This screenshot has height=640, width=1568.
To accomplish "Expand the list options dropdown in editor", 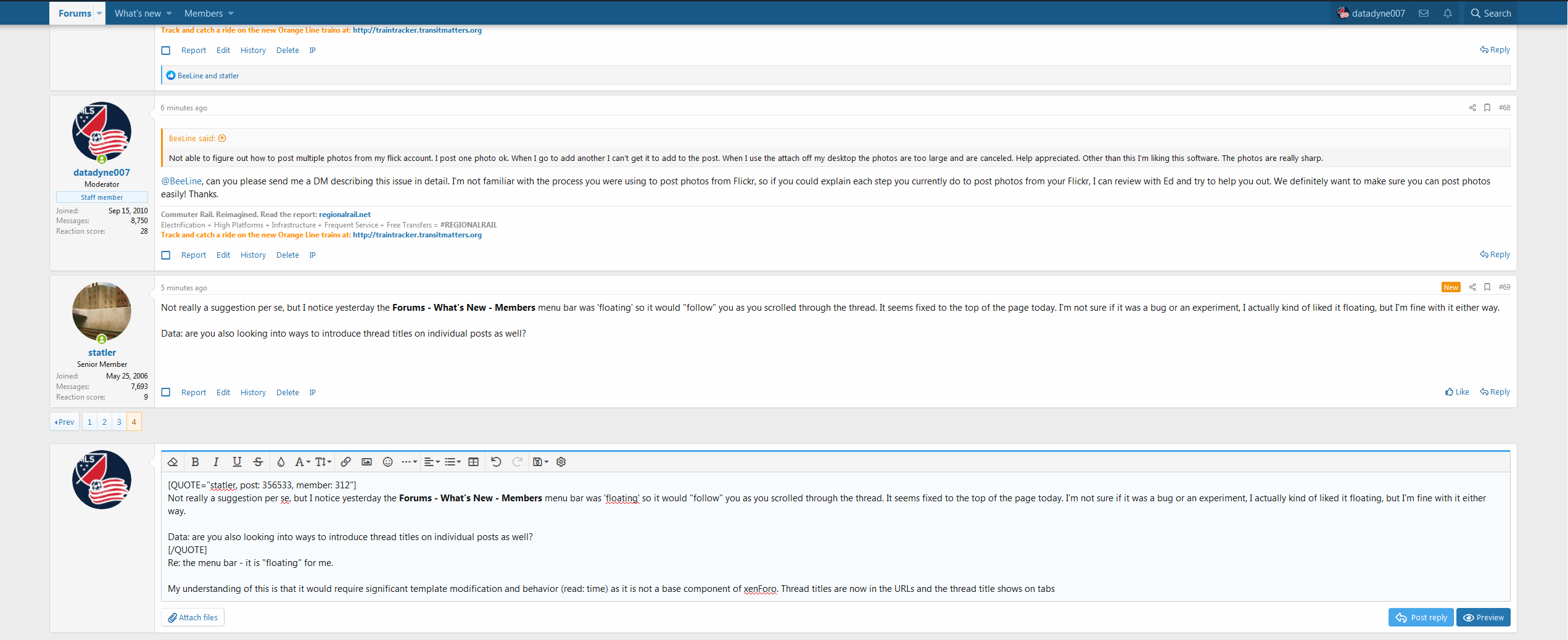I will [x=453, y=462].
